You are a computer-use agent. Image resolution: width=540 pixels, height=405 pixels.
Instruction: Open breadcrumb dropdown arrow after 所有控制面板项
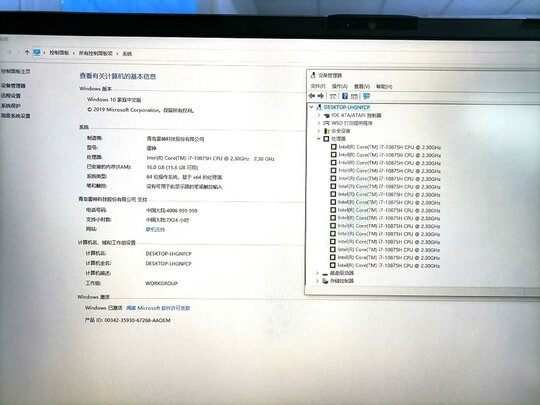[117, 54]
